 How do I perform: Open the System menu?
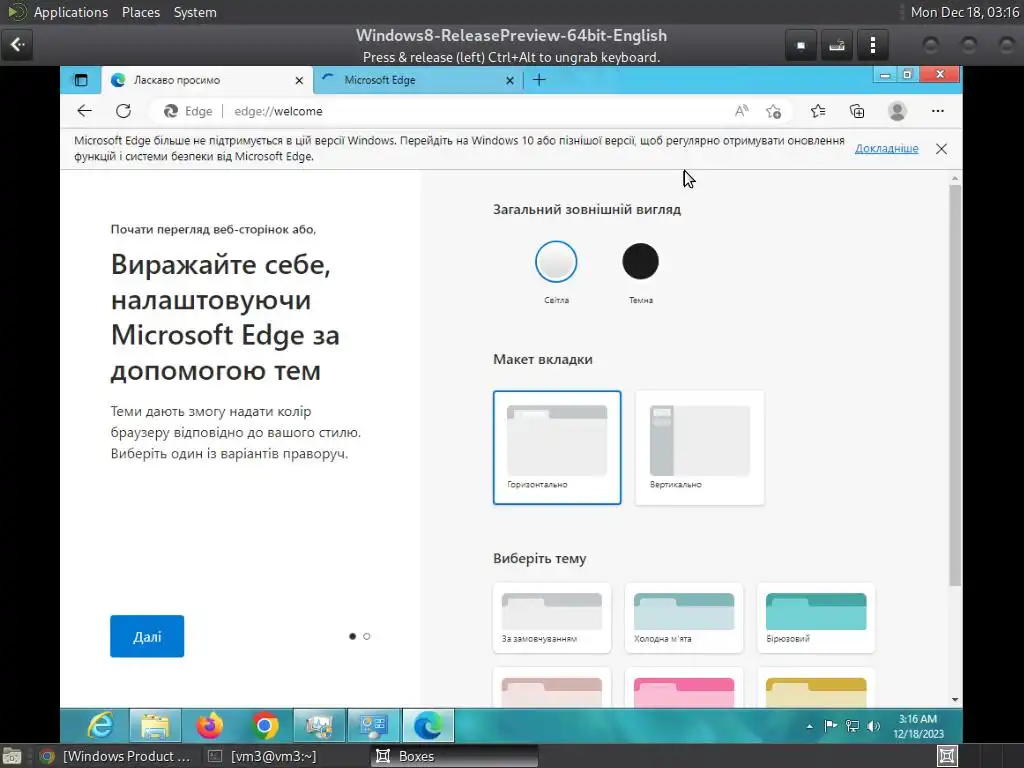click(195, 12)
